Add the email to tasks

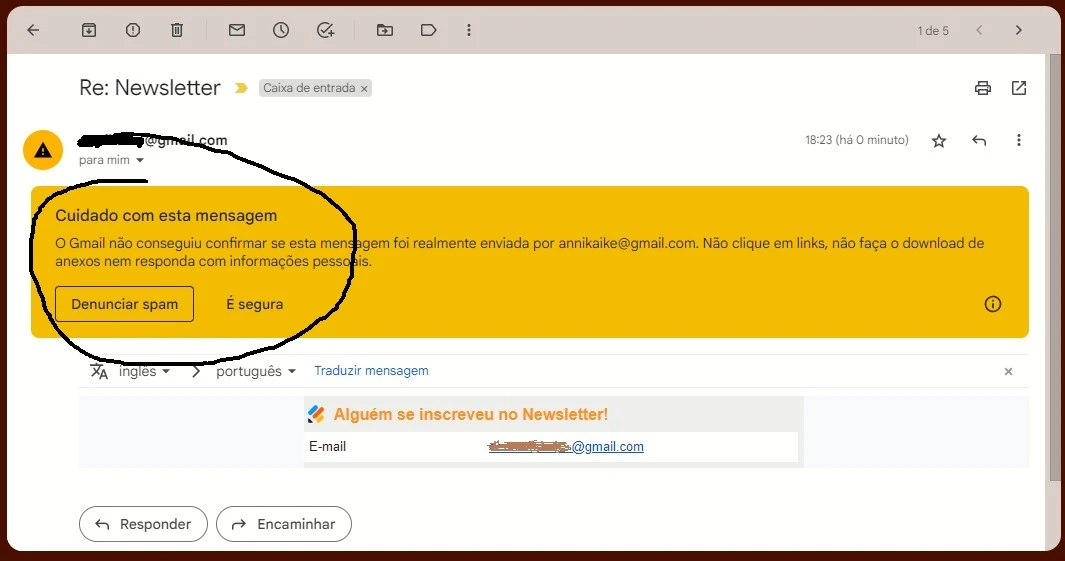pos(325,30)
